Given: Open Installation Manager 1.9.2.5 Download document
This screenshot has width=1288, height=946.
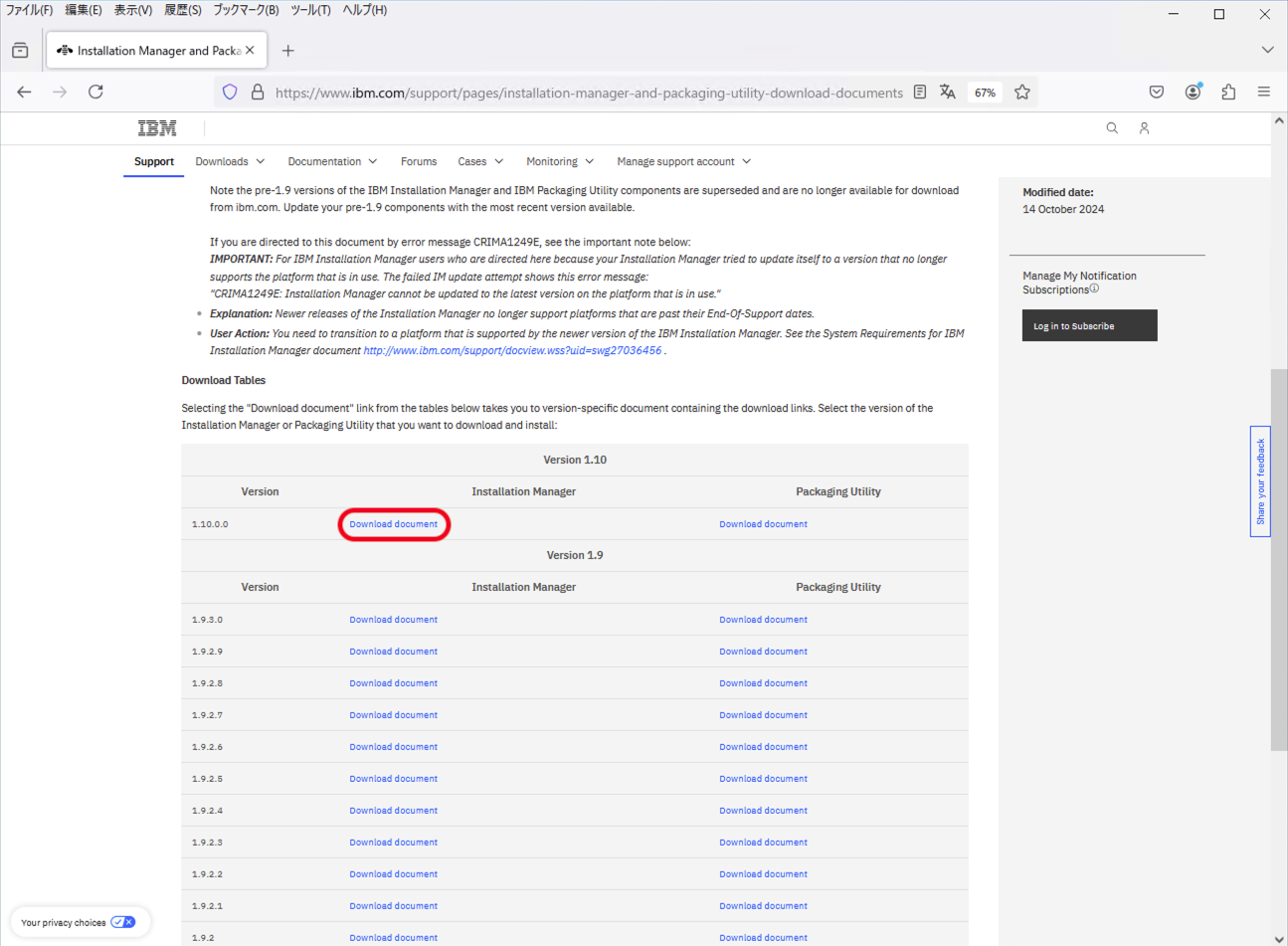Looking at the screenshot, I should (x=393, y=779).
